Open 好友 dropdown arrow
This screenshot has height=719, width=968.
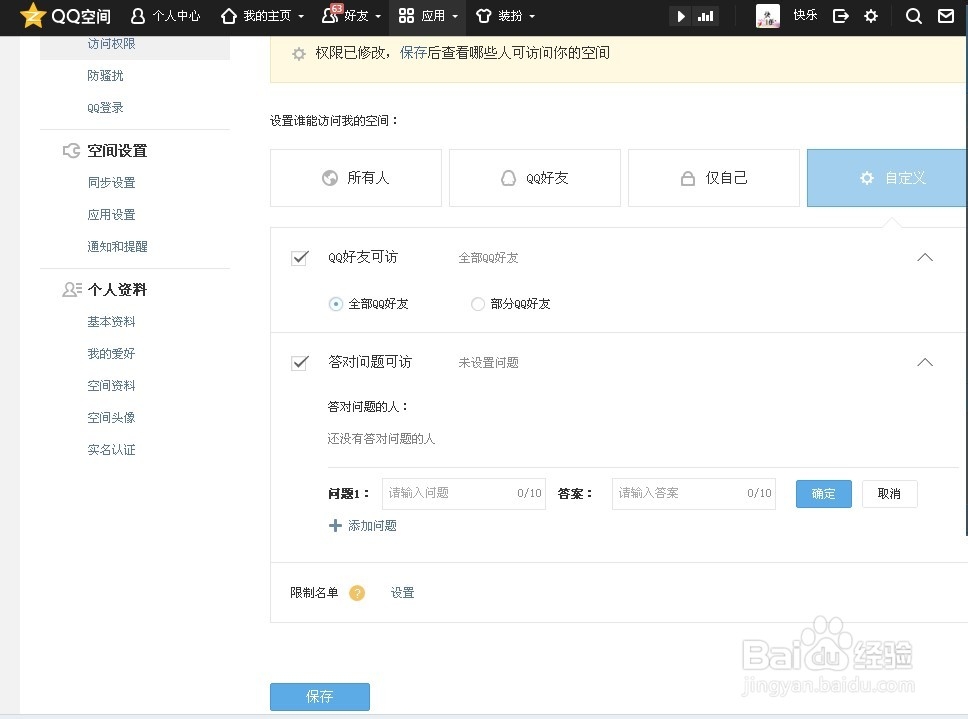pyautogui.click(x=378, y=17)
